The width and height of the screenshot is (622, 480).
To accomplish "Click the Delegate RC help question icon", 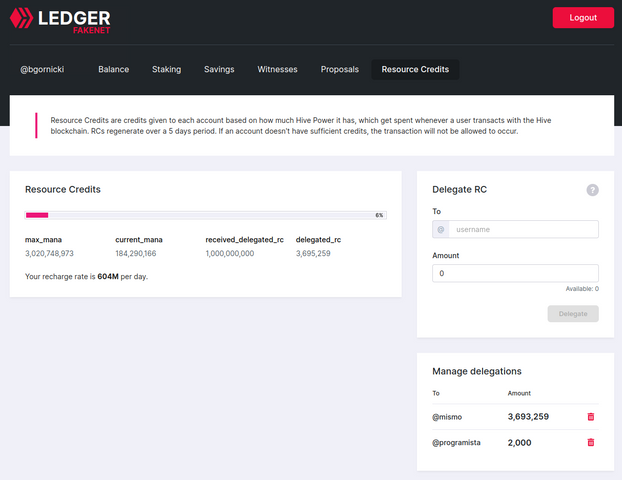I will coord(592,190).
